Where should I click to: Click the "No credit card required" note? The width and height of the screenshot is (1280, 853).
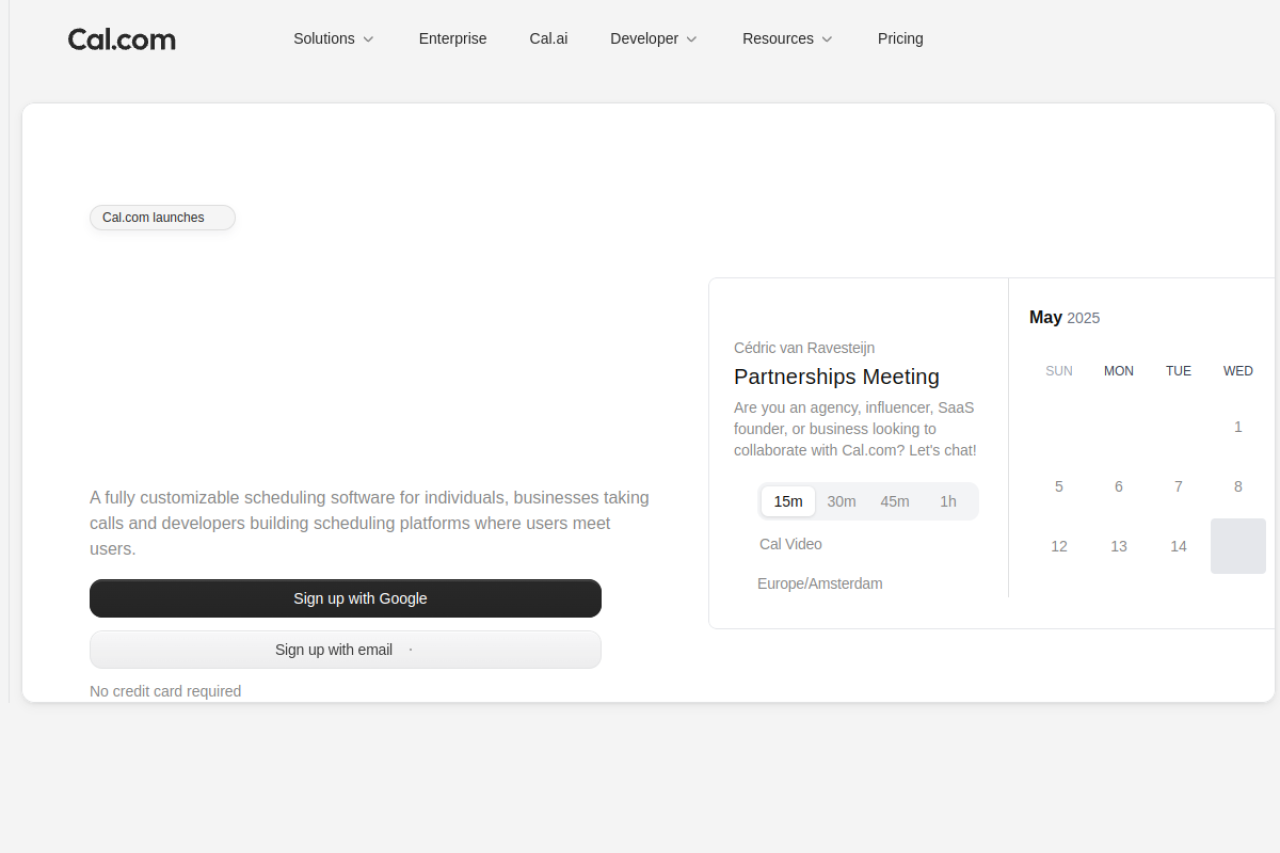pyautogui.click(x=166, y=691)
